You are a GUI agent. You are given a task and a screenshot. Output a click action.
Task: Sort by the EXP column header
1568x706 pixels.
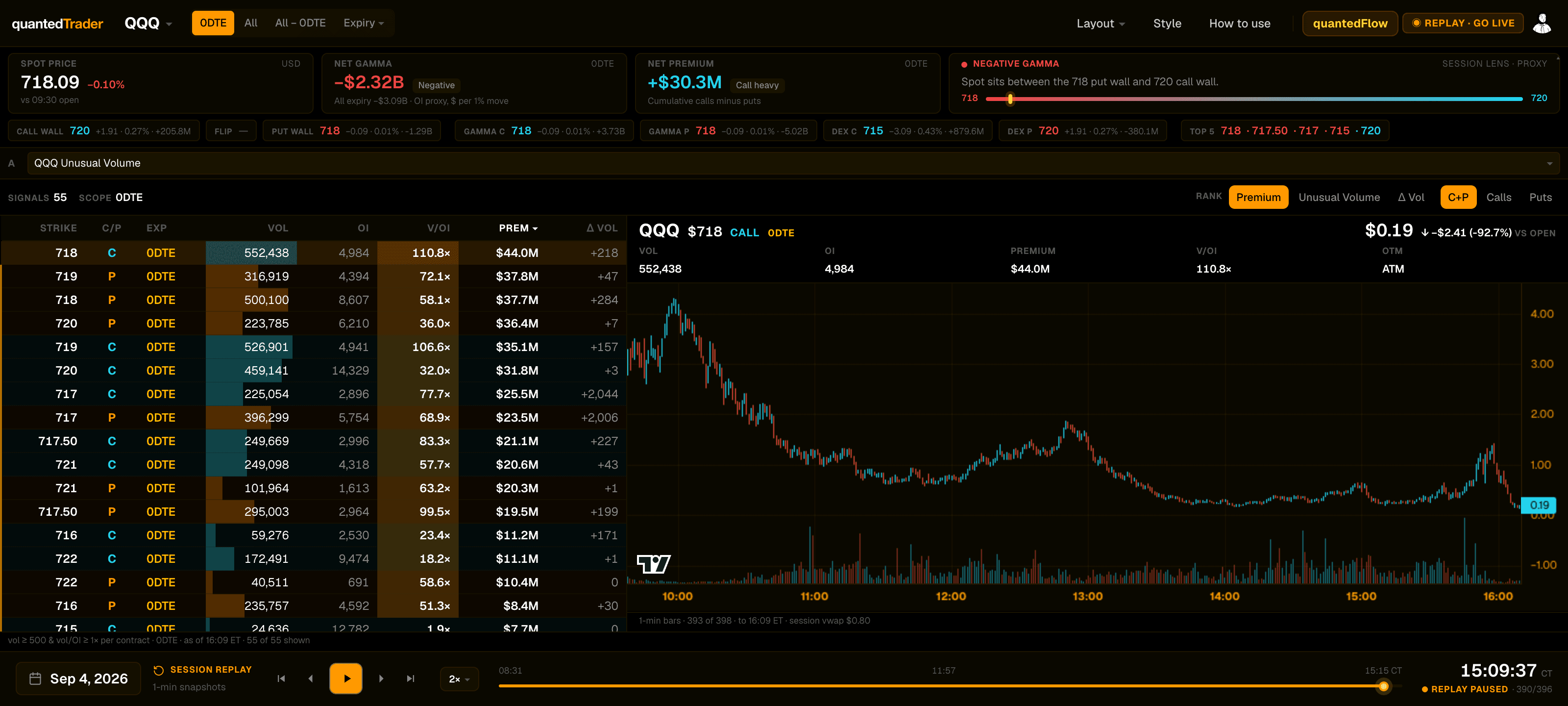pyautogui.click(x=156, y=228)
